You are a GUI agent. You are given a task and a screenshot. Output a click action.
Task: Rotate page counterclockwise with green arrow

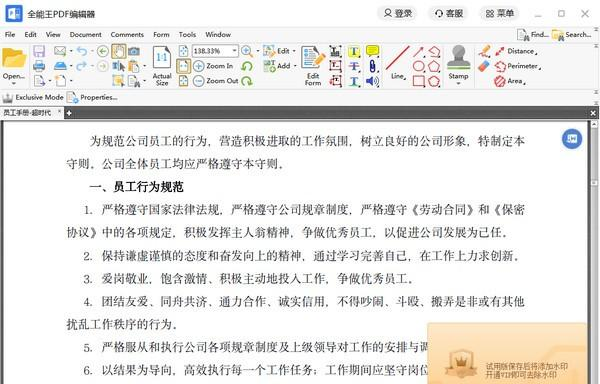pos(247,66)
